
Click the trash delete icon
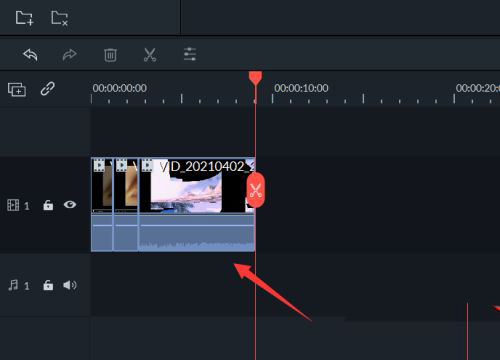110,55
